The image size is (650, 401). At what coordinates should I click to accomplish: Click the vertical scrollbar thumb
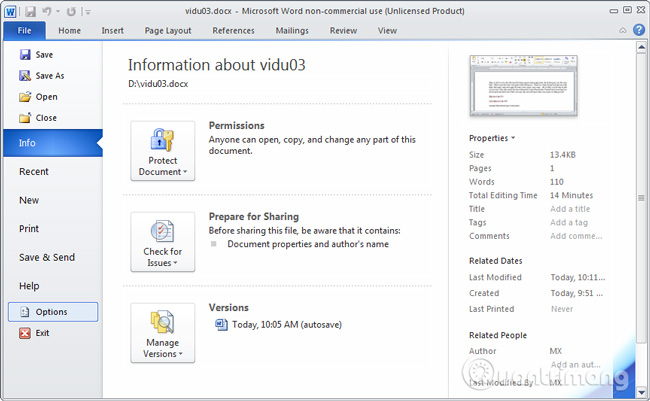(641, 198)
